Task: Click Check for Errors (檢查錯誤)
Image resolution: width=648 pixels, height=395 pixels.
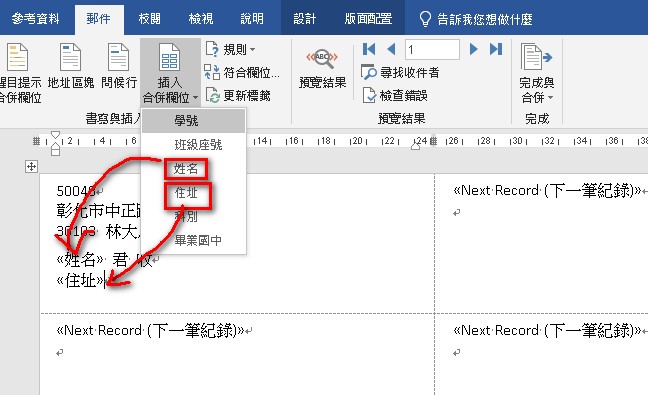Action: coord(395,95)
